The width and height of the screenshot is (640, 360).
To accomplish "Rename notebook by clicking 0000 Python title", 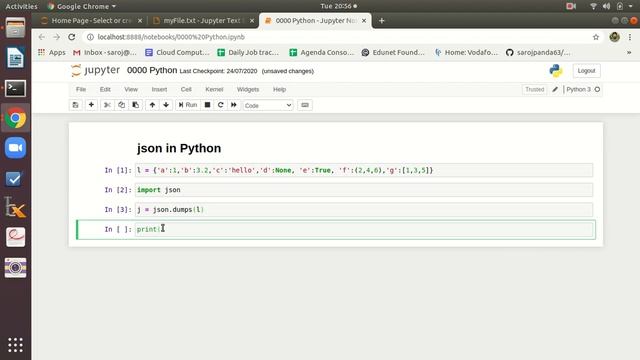I will click(152, 70).
